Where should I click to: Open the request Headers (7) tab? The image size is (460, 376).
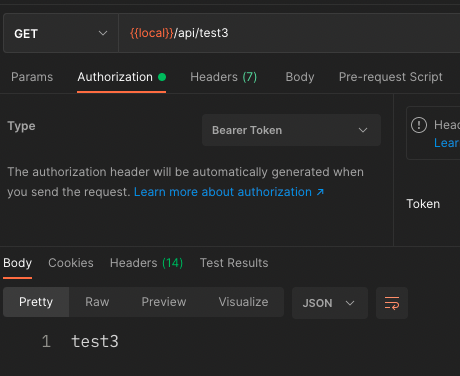[224, 77]
